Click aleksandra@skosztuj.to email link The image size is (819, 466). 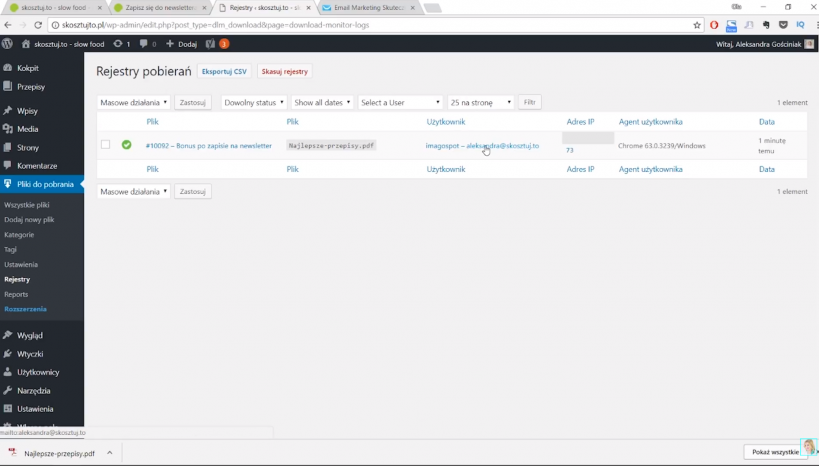click(x=502, y=146)
